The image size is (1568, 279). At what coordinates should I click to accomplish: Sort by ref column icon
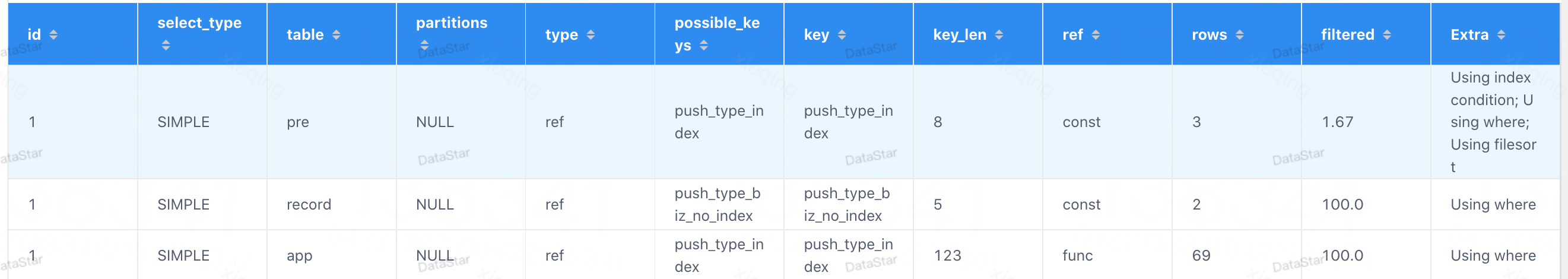pyautogui.click(x=1096, y=34)
